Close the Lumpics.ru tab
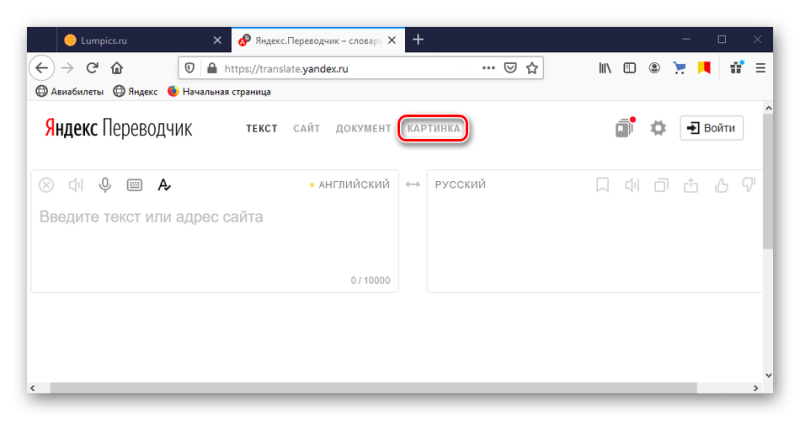 tap(217, 40)
